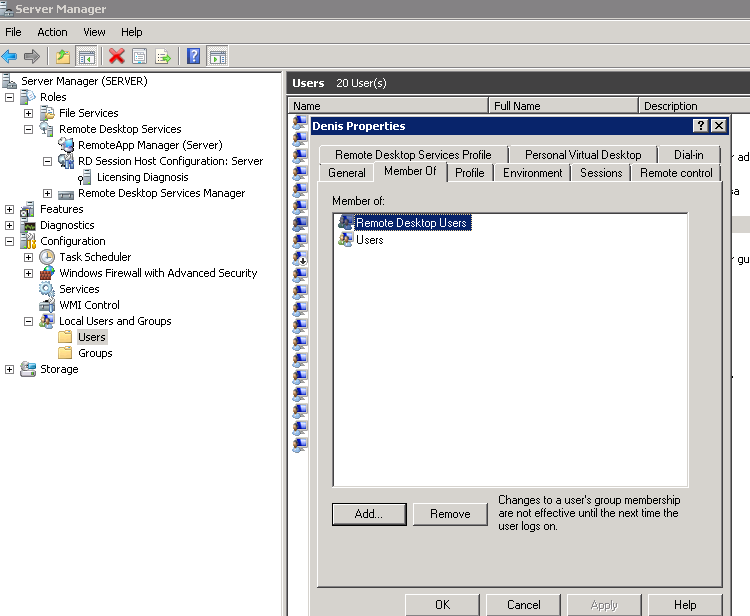This screenshot has width=750, height=616.
Task: Expand Remote Desktop Services Manager node
Action: 47,193
